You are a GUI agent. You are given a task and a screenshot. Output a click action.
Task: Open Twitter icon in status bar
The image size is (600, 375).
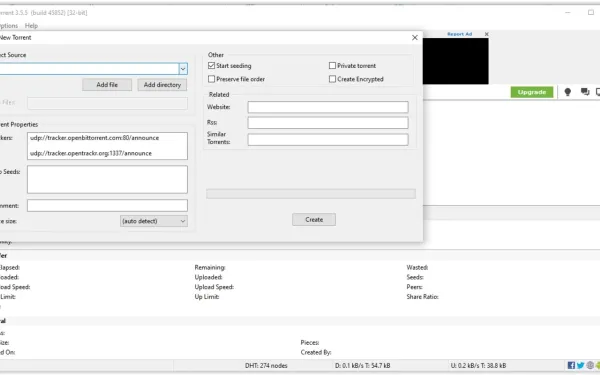[580, 365]
